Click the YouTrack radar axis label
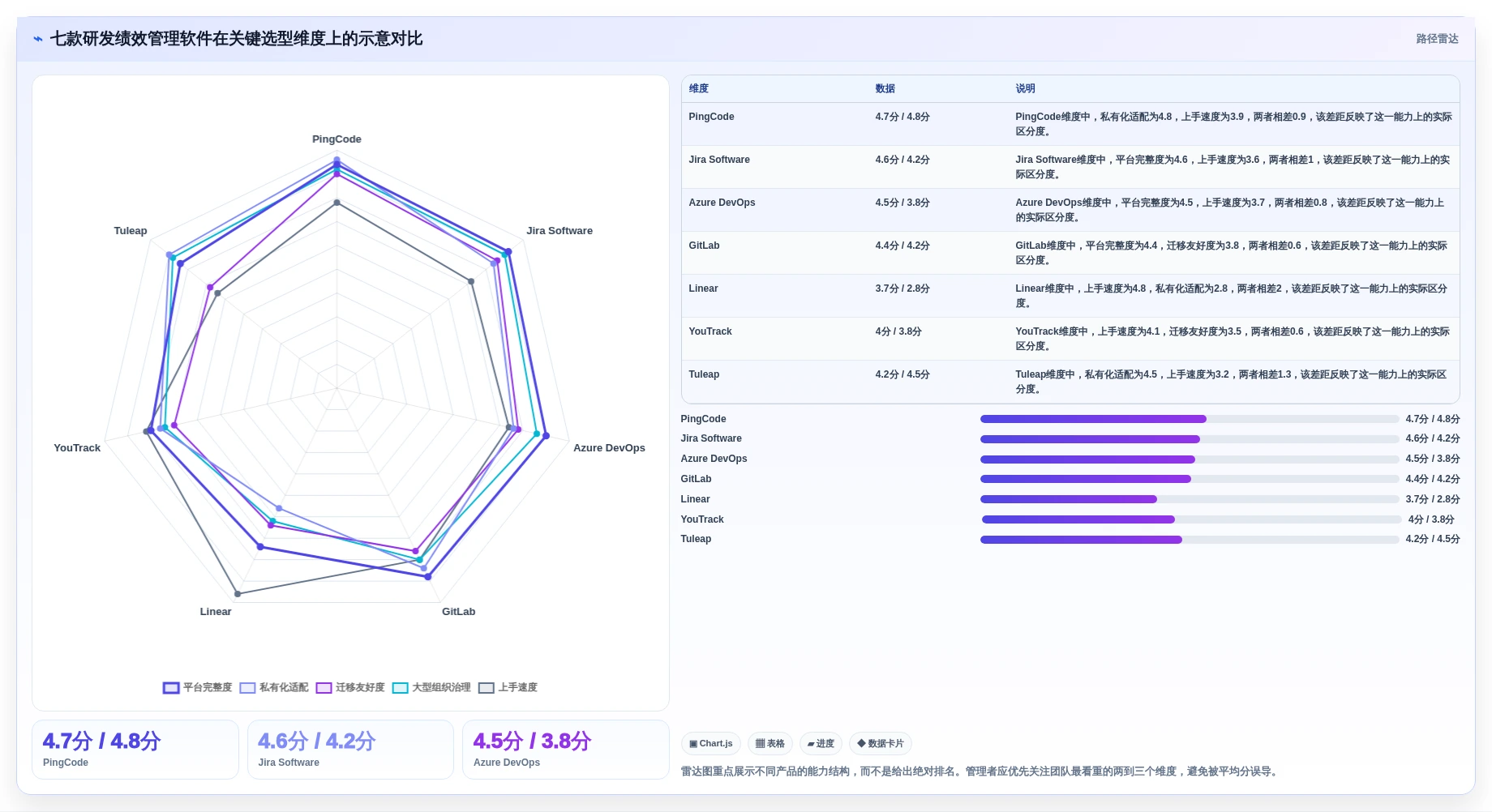This screenshot has width=1492, height=812. pos(77,448)
